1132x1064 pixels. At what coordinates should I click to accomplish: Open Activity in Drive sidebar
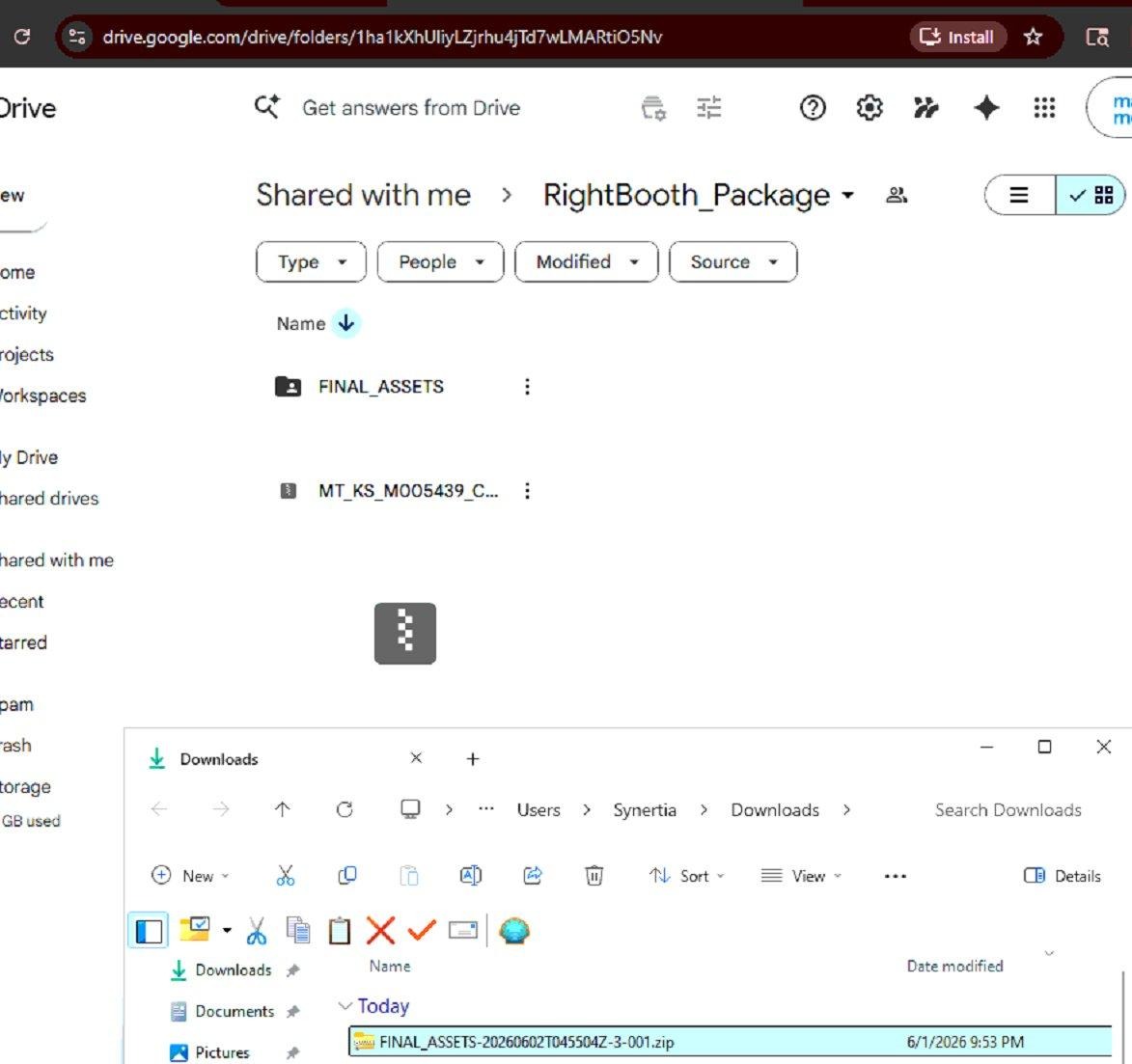[23, 314]
